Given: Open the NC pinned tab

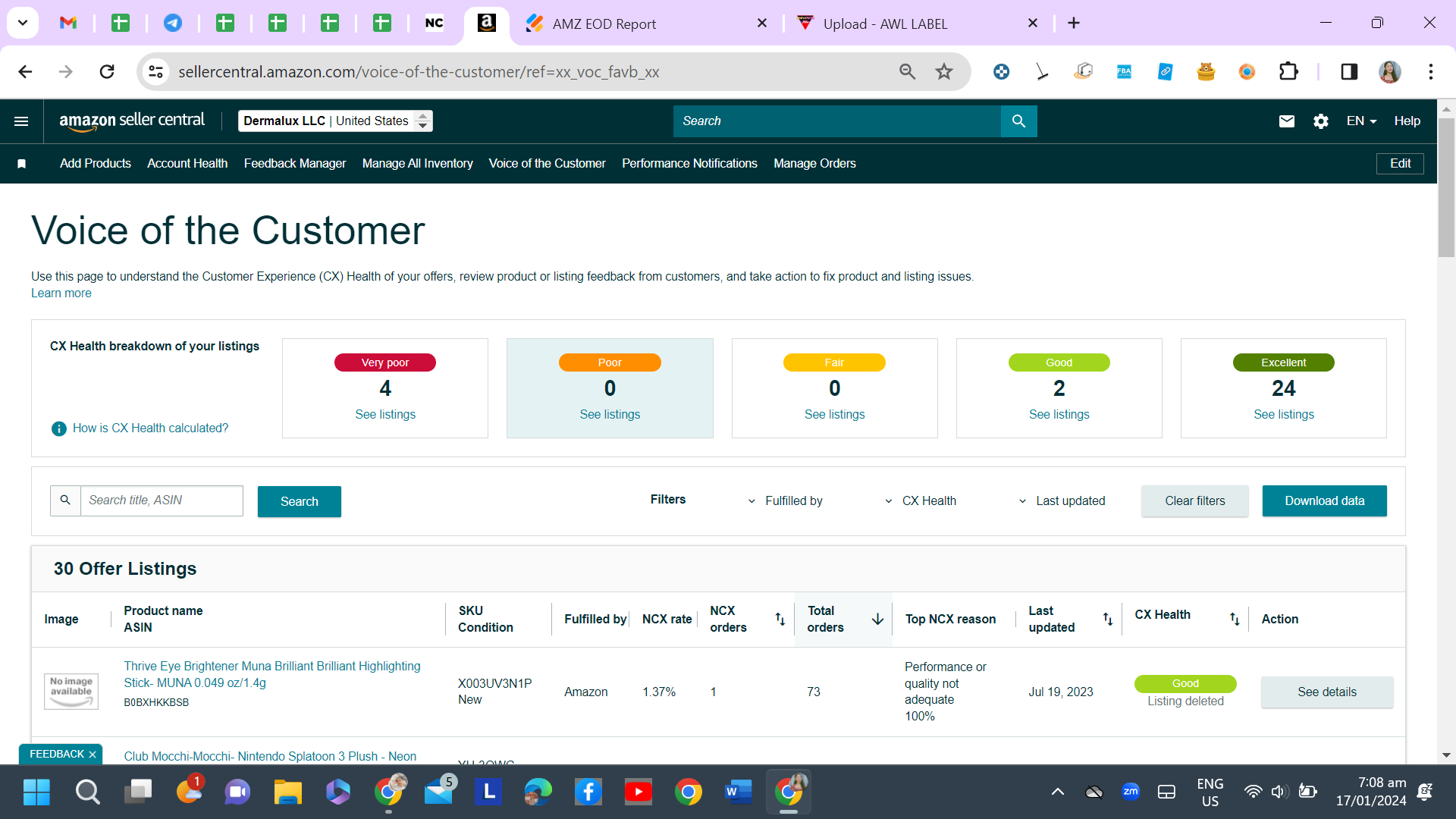Looking at the screenshot, I should [435, 24].
